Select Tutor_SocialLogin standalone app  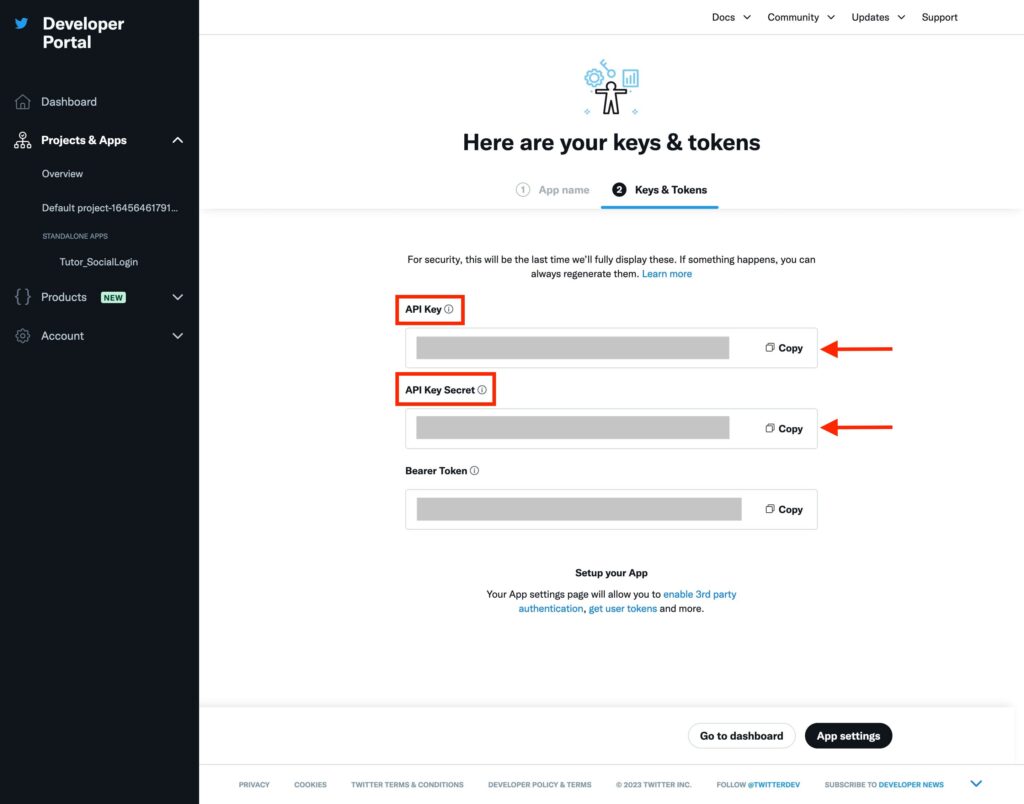[x=99, y=262]
